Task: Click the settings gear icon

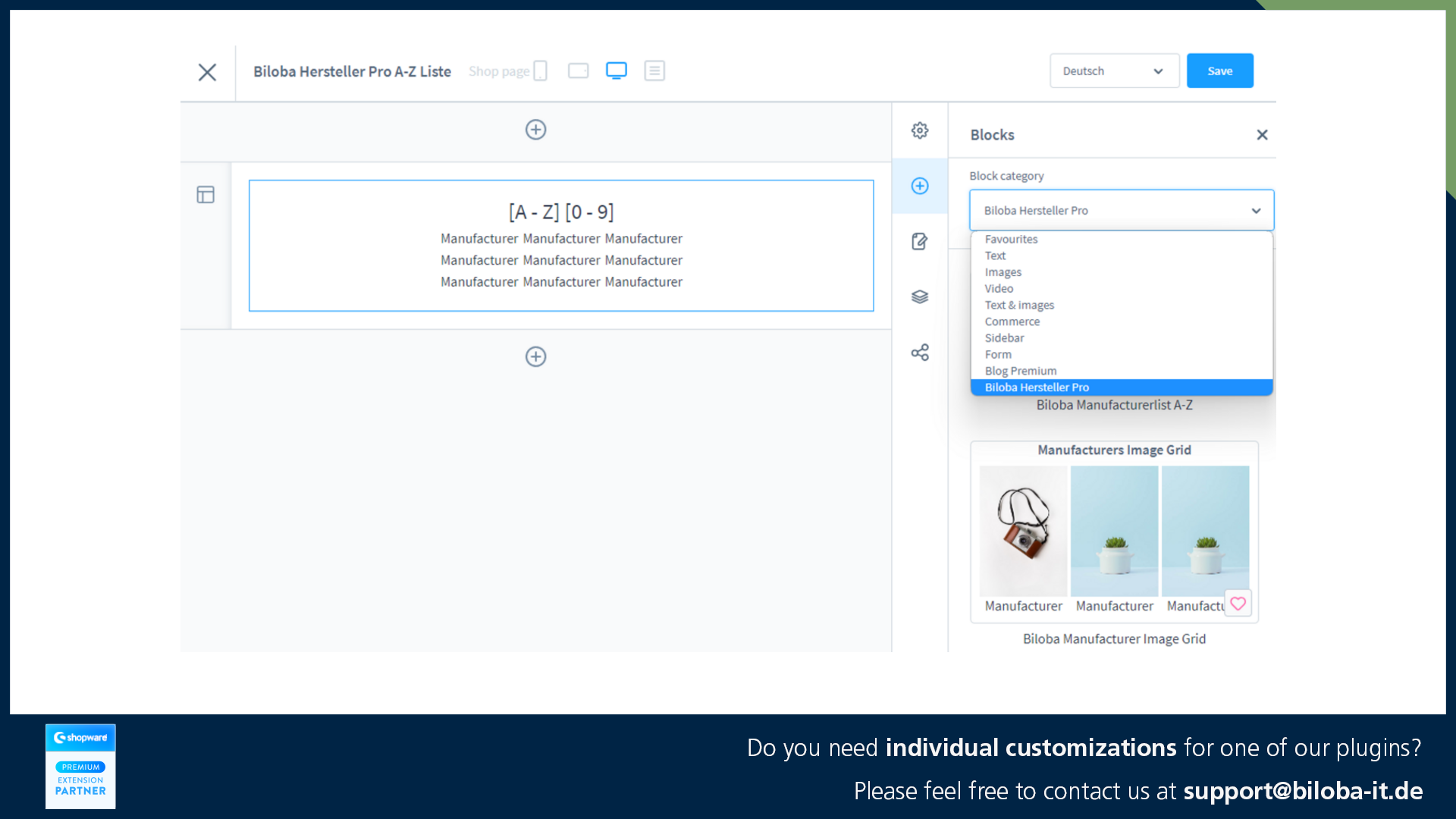Action: [x=919, y=130]
